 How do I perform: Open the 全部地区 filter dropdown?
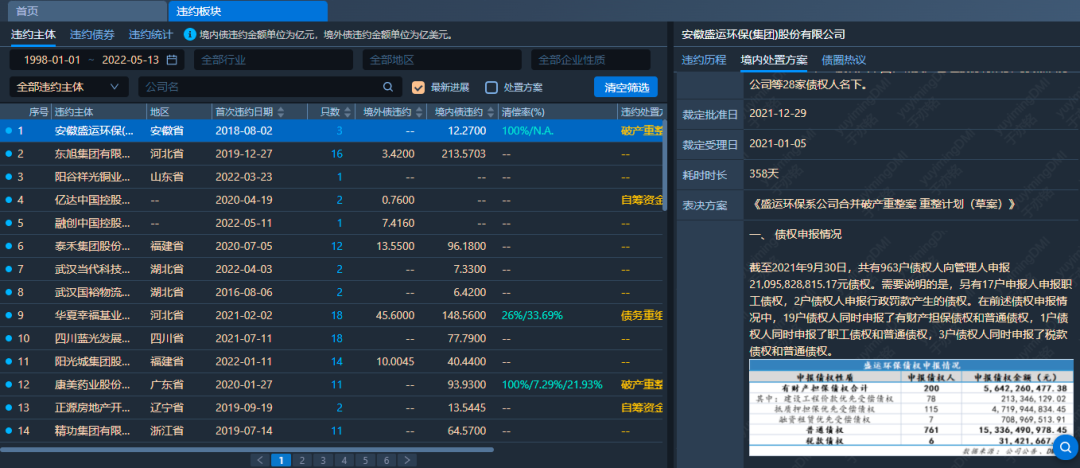tap(442, 60)
